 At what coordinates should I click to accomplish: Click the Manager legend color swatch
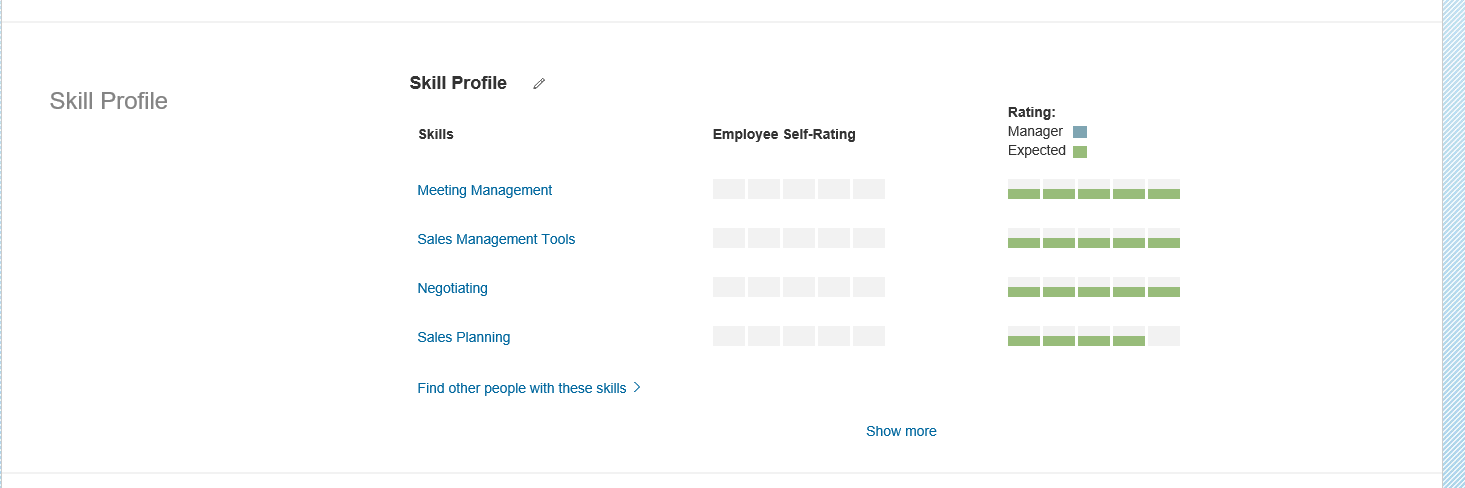(x=1080, y=132)
